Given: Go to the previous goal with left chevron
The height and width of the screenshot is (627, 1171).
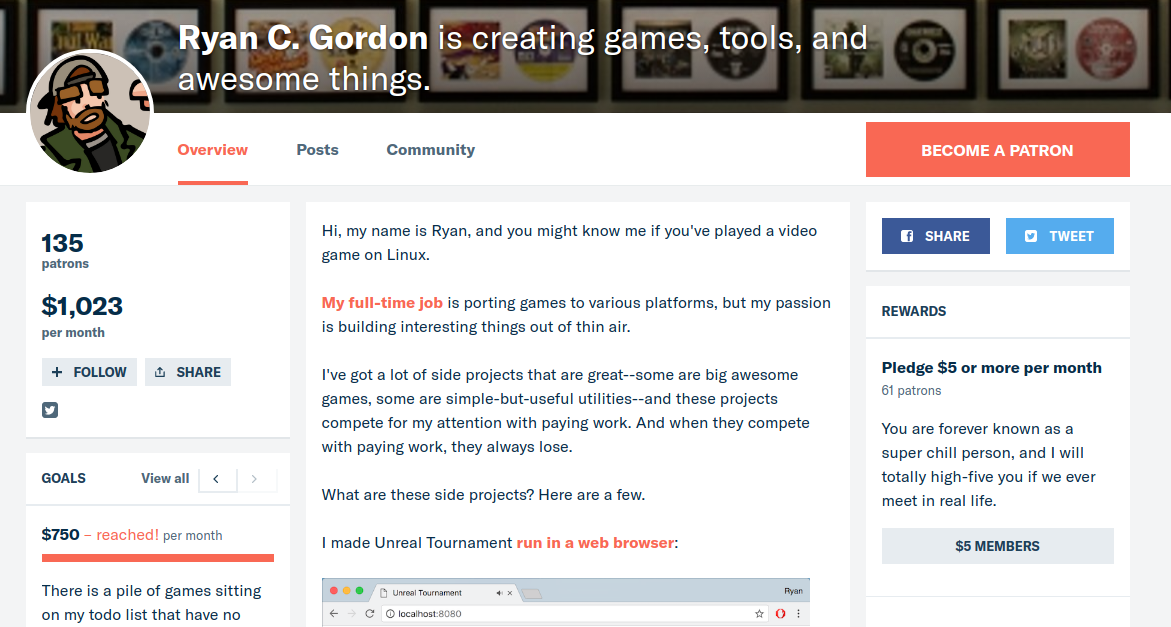Looking at the screenshot, I should tap(217, 479).
